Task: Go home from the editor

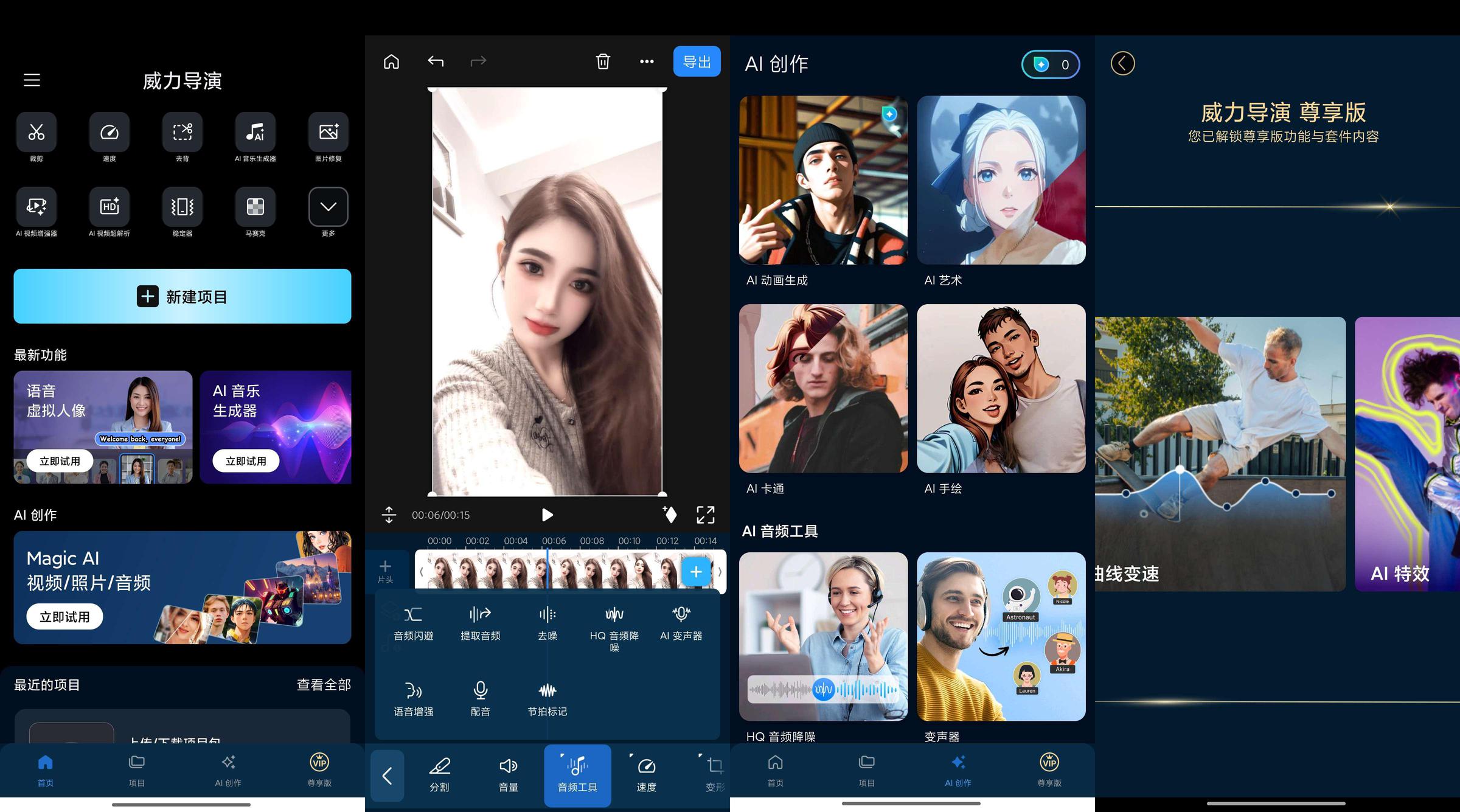Action: click(392, 61)
